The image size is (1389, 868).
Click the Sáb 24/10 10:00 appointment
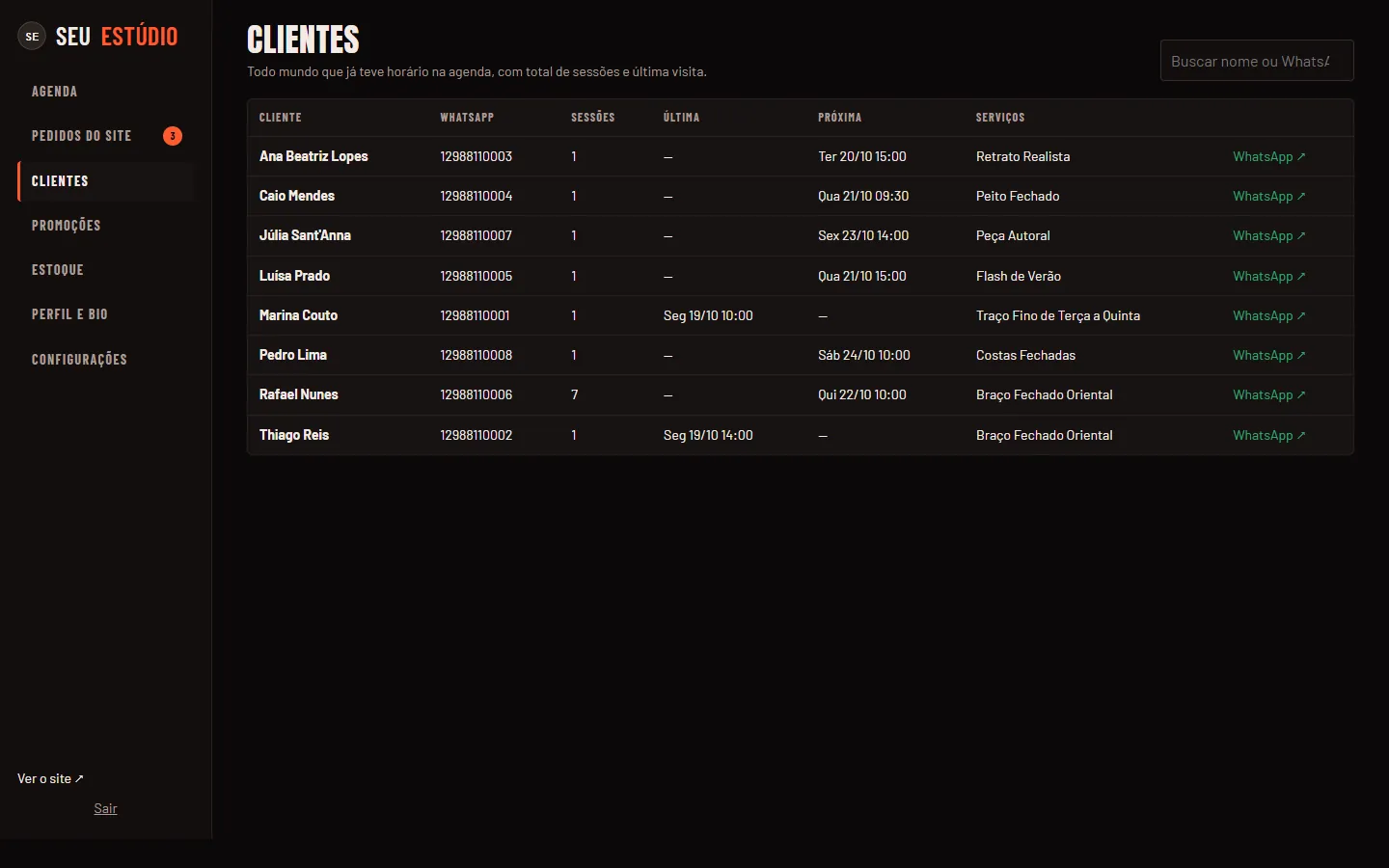864,355
